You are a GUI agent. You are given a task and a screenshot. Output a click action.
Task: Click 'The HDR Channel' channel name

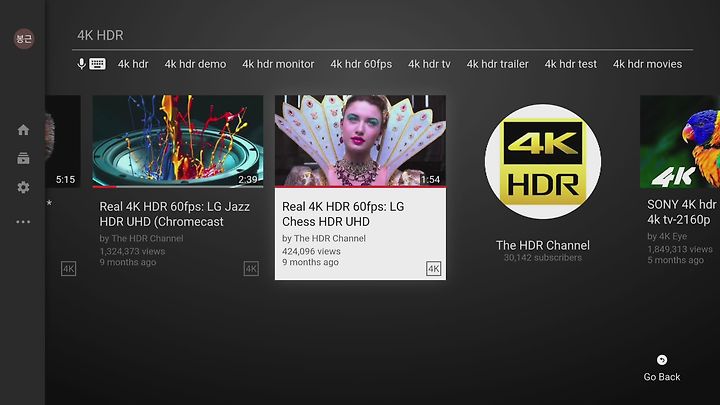543,245
